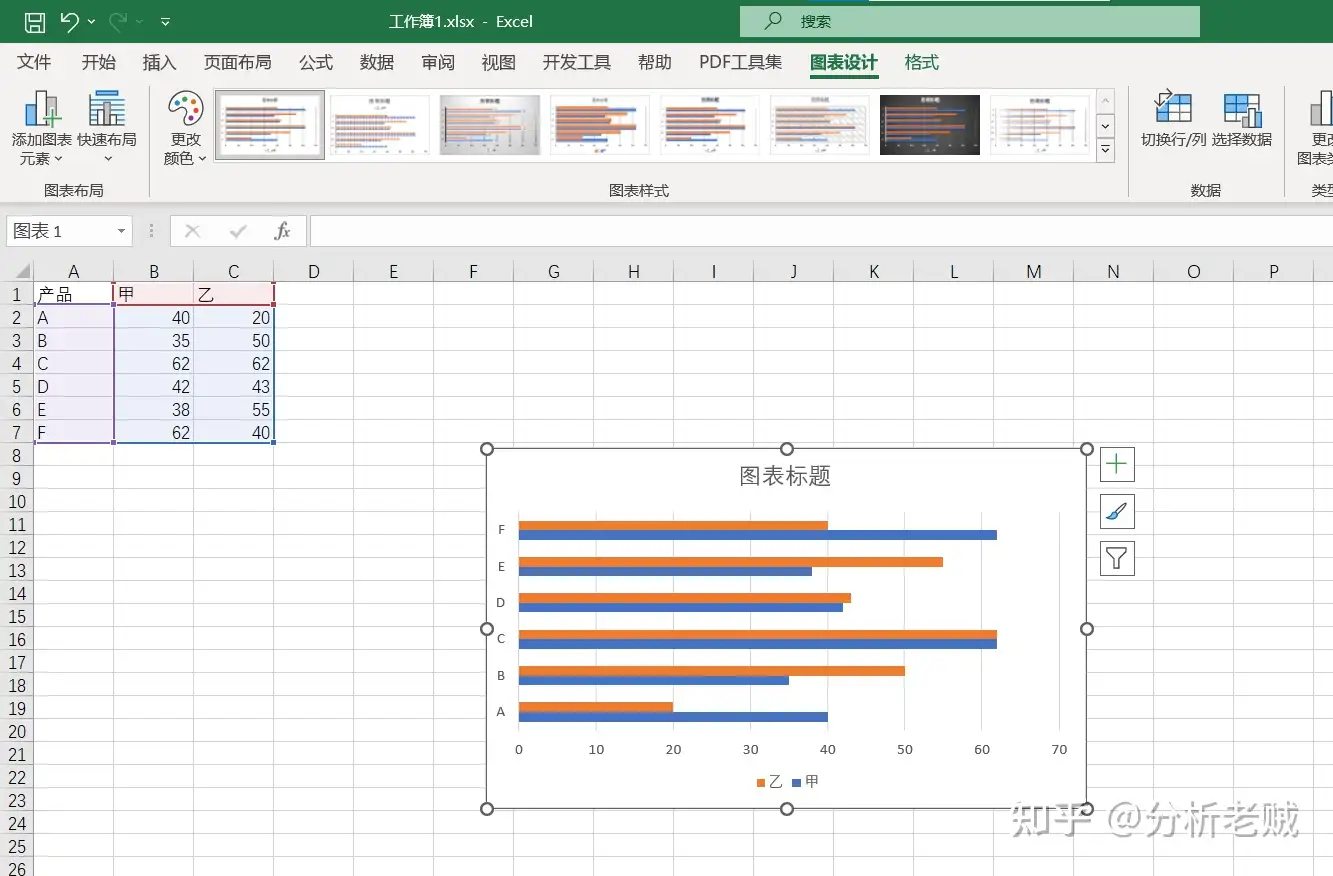Click cell B1 containing 甲
1333x876 pixels.
coord(153,294)
